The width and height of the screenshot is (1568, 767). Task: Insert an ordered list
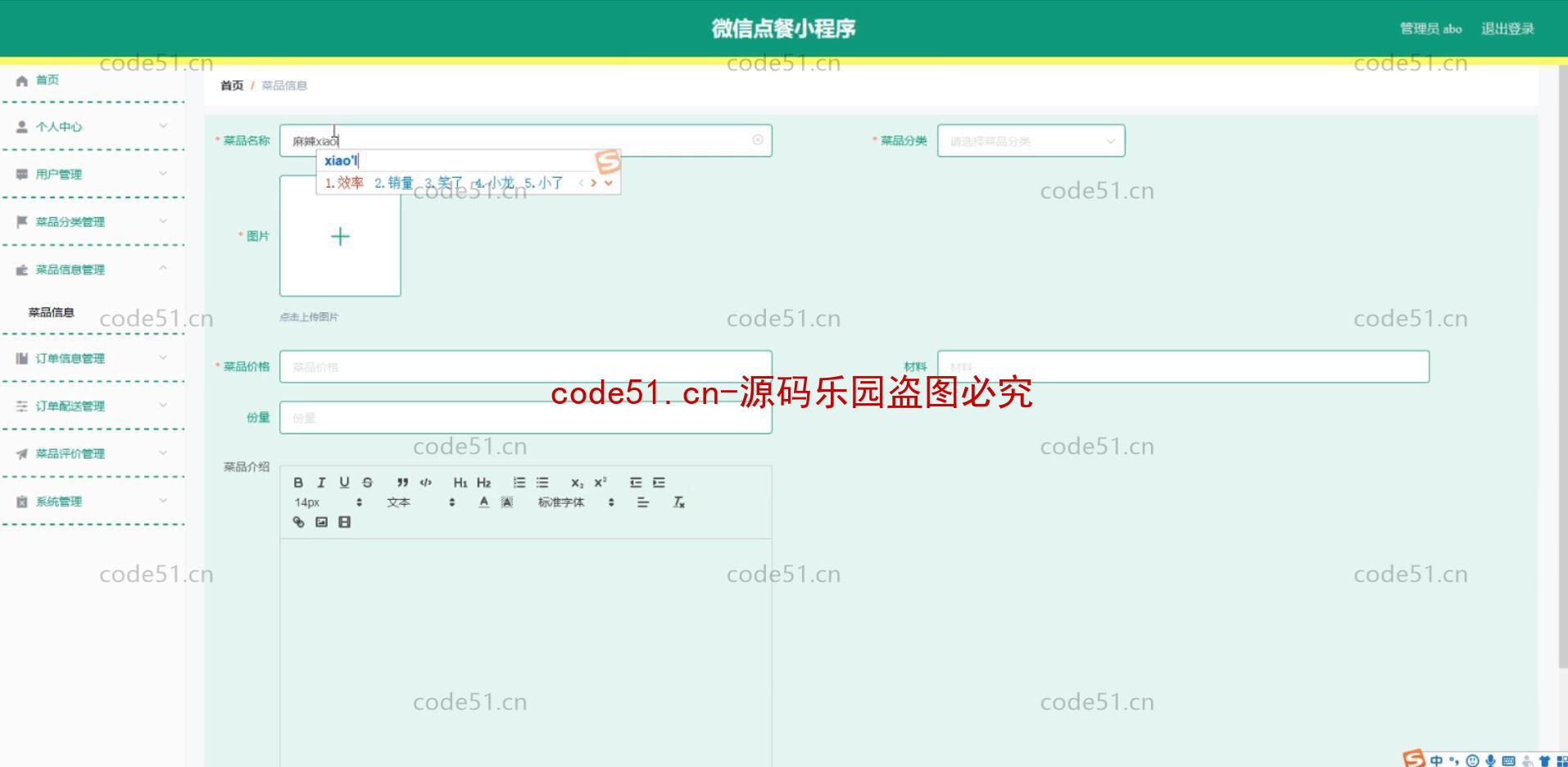[519, 483]
